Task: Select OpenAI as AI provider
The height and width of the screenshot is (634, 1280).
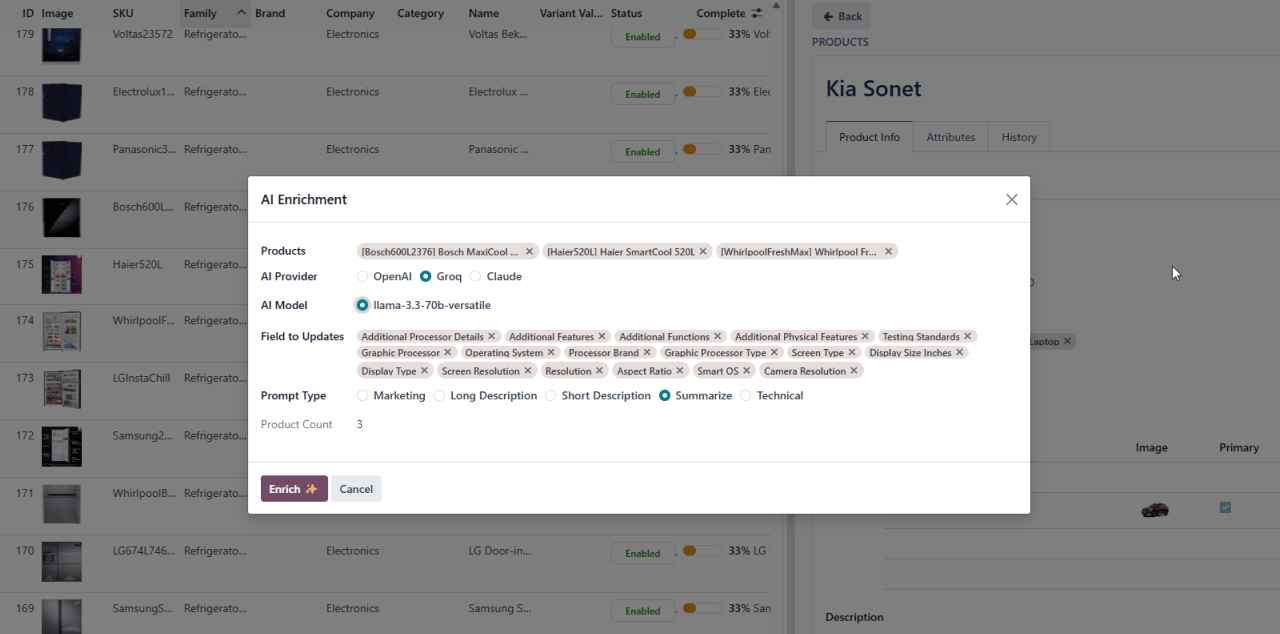Action: [x=363, y=276]
